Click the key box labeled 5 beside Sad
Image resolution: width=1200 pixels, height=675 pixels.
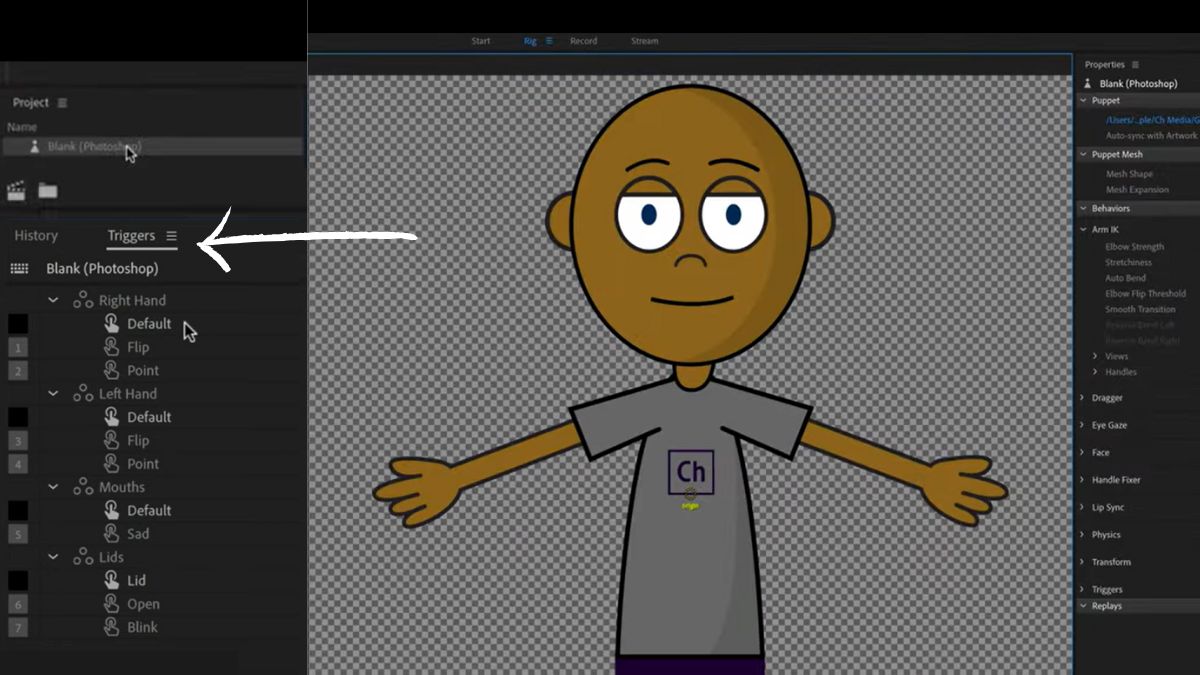[x=18, y=534]
